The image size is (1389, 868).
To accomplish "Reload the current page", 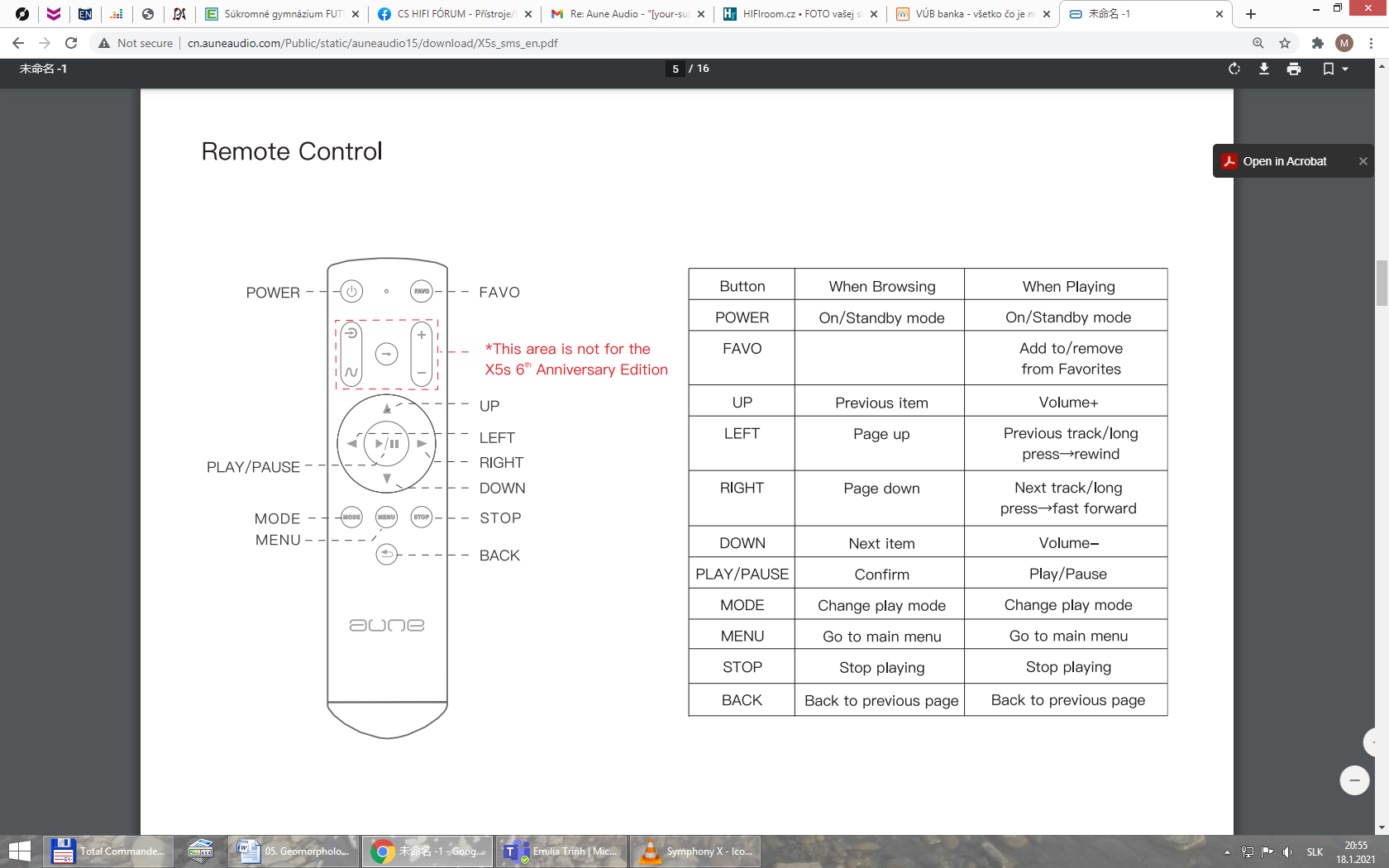I will click(71, 43).
